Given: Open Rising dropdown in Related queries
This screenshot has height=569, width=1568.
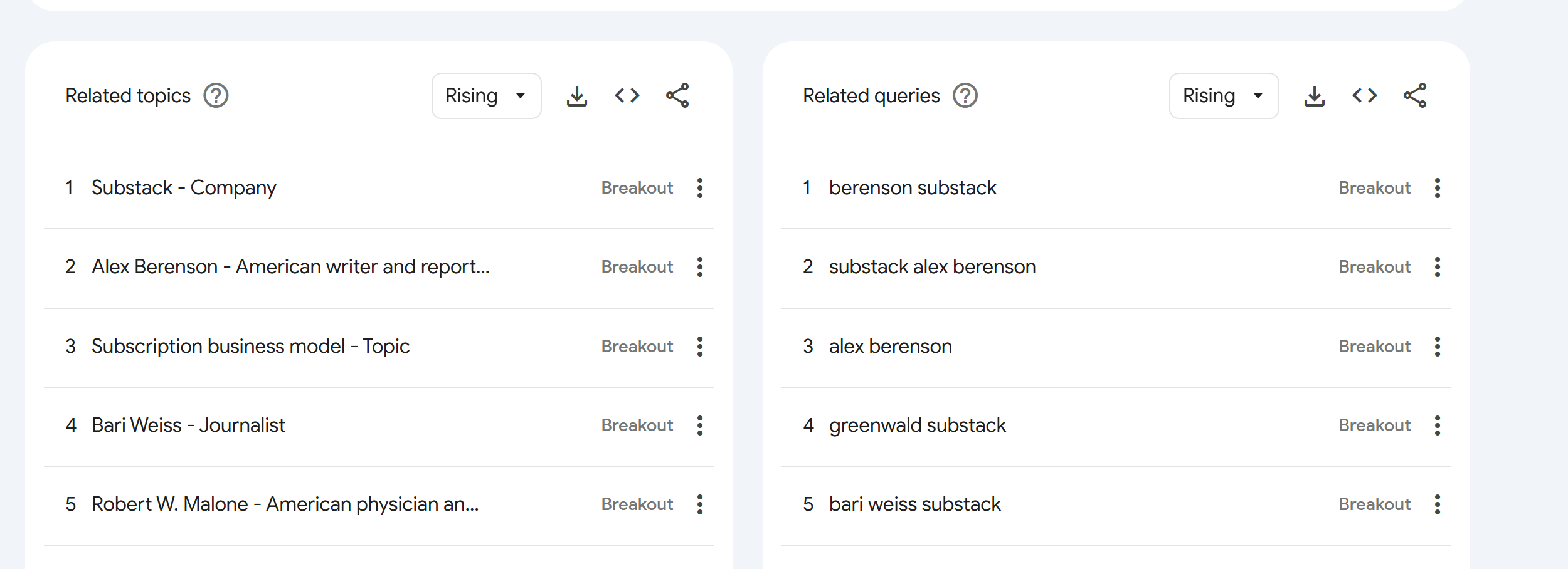Looking at the screenshot, I should pos(1224,96).
